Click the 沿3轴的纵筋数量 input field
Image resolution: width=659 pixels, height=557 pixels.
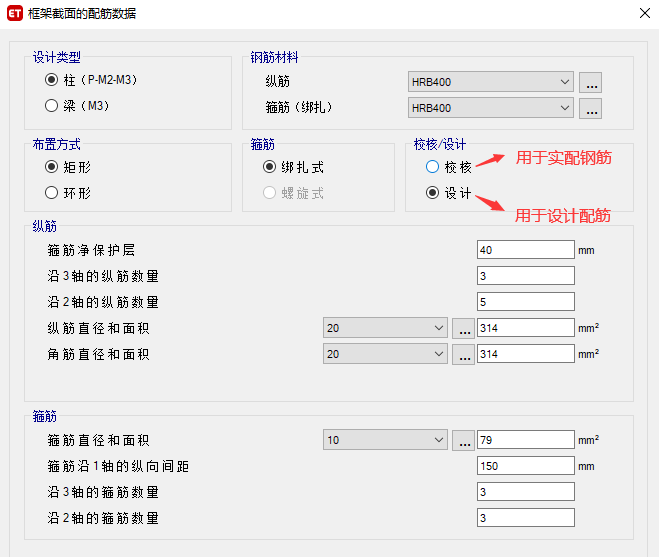click(526, 276)
